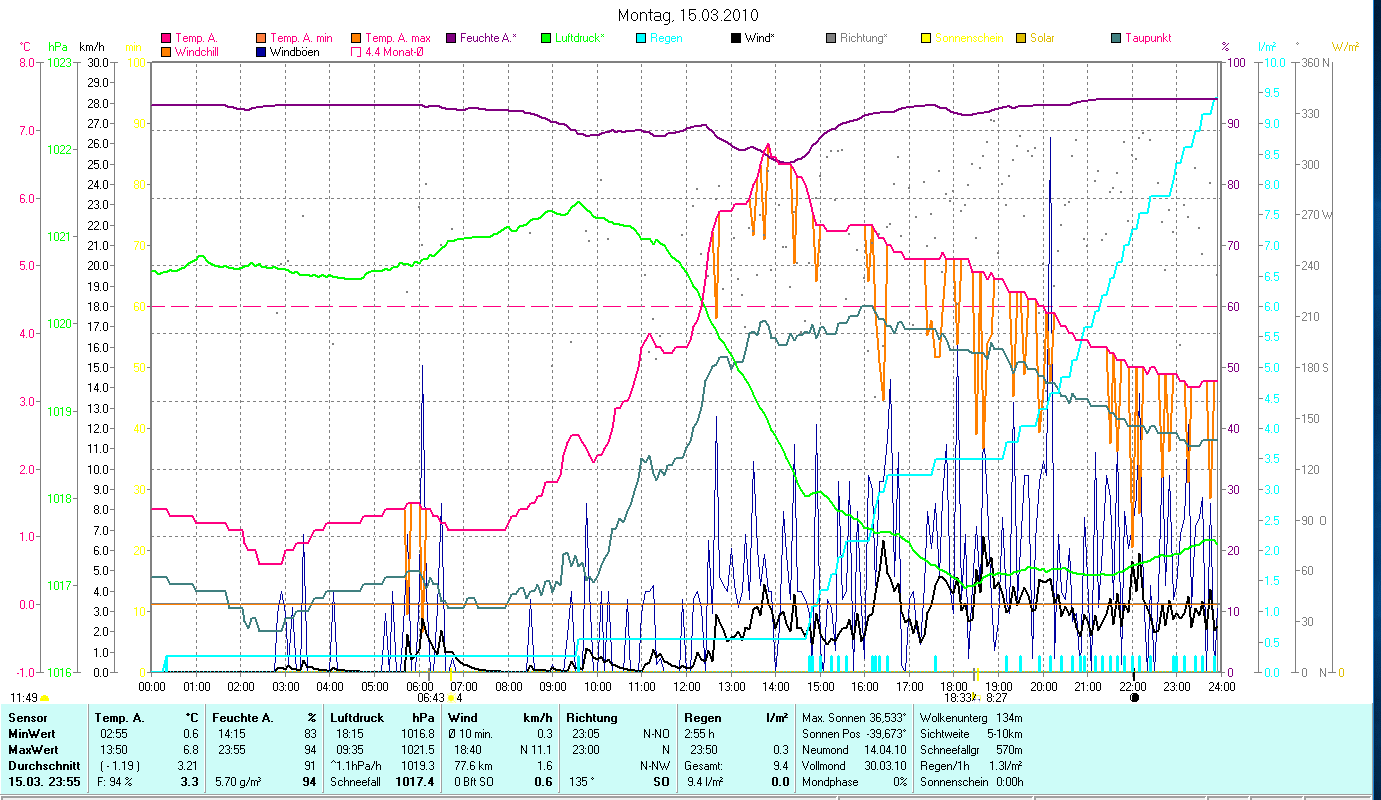
Task: Click the gray Richtung legend square
Action: 831,38
